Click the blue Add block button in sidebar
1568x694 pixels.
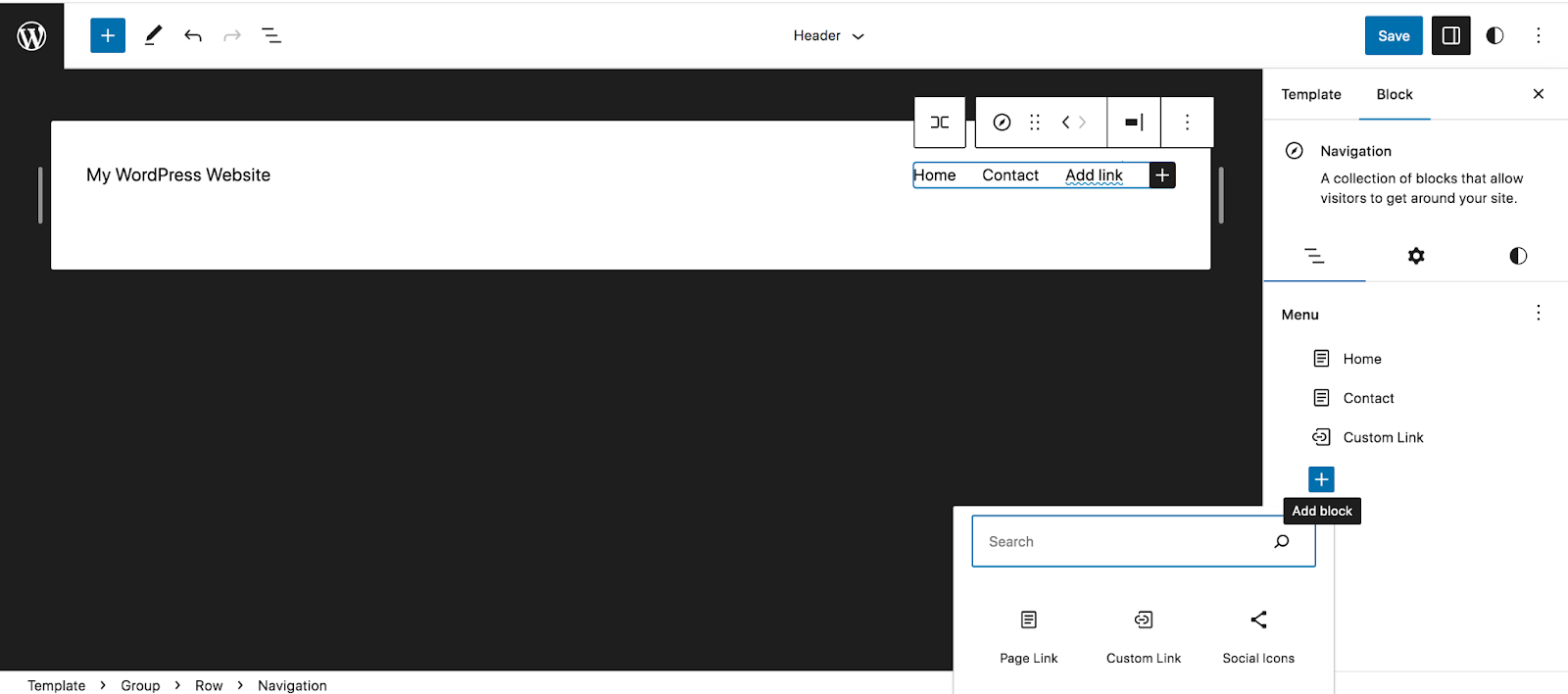tap(1321, 479)
